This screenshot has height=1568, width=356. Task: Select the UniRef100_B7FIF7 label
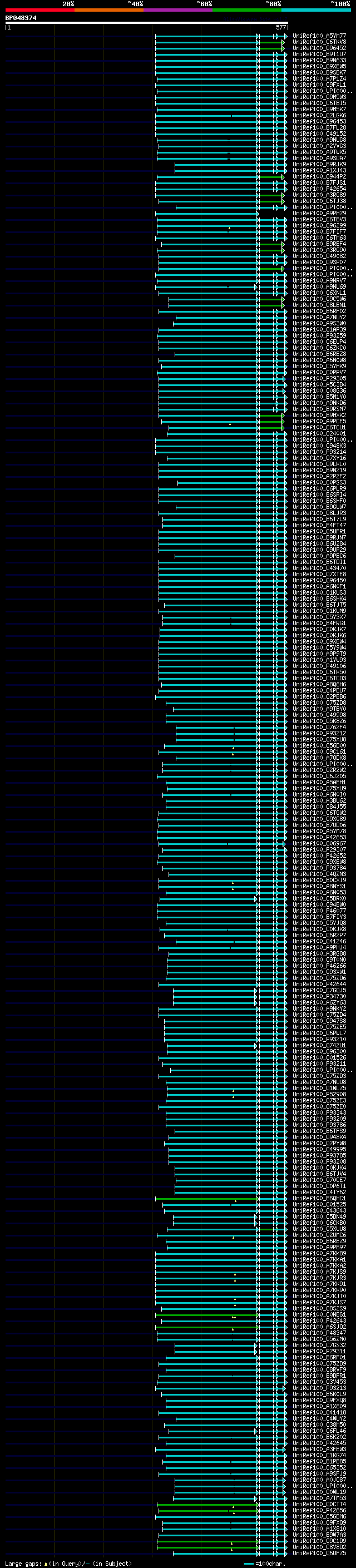319,232
